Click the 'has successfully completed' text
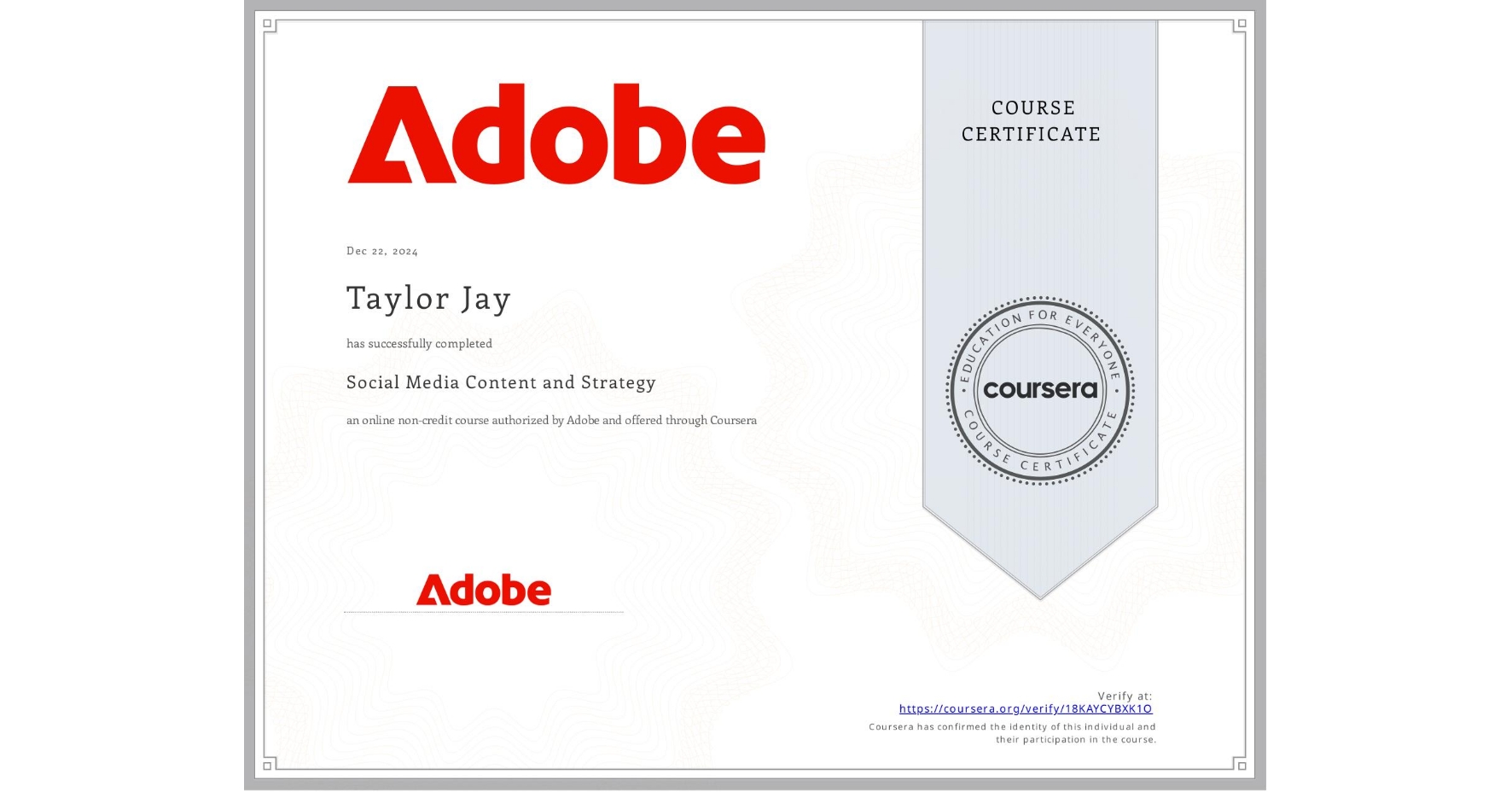 [419, 343]
